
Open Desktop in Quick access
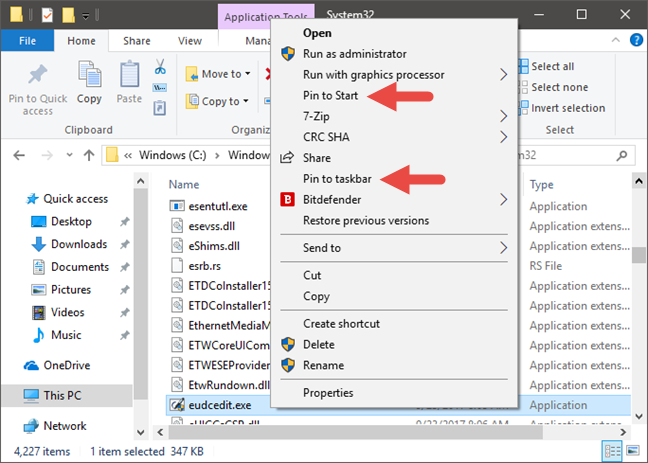pos(71,222)
